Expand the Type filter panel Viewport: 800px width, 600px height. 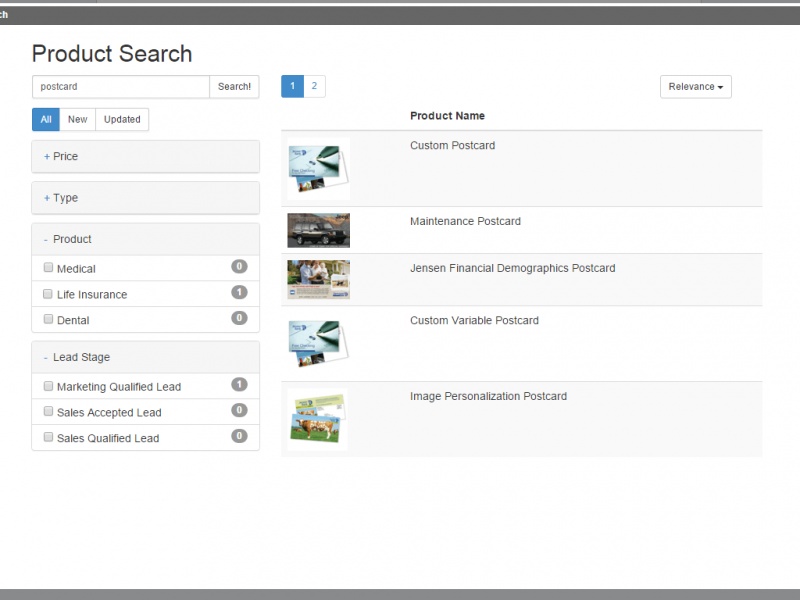coord(145,198)
